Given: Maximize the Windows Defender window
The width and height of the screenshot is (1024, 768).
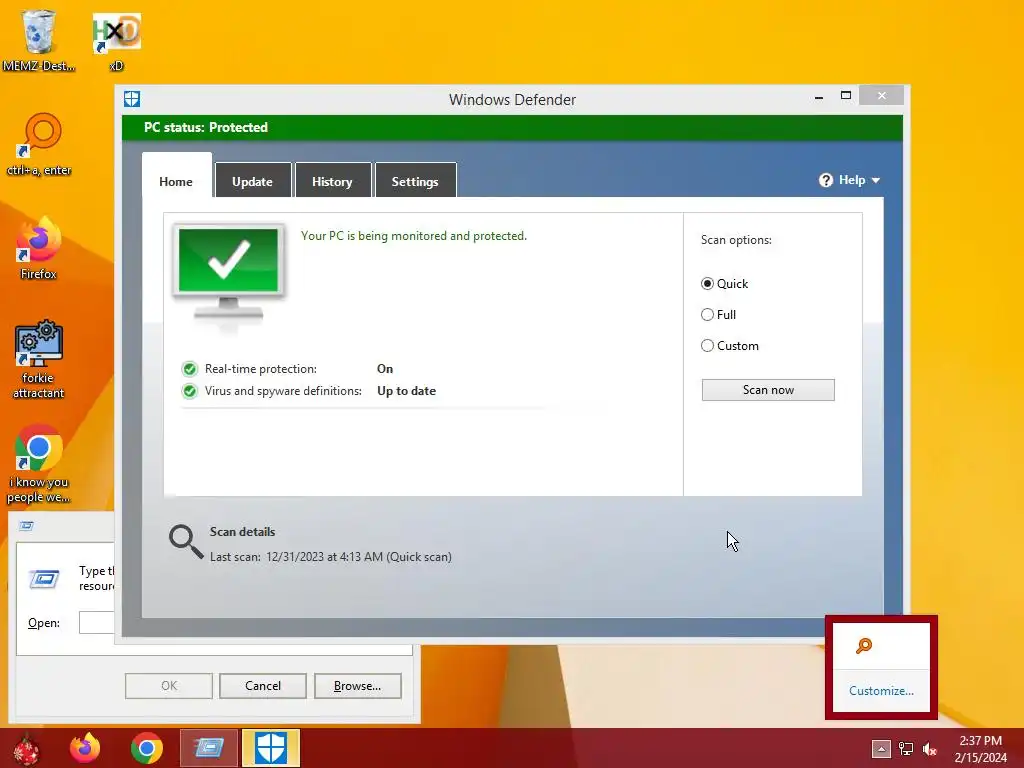Looking at the screenshot, I should pos(846,96).
